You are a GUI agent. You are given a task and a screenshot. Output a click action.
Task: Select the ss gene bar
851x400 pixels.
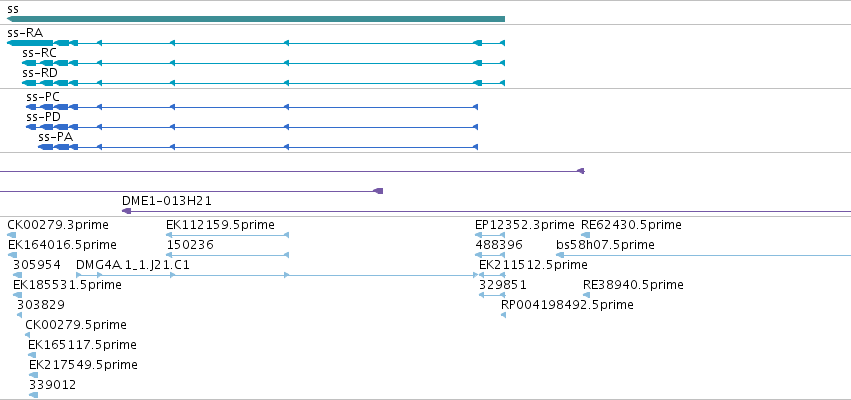[x=256, y=19]
